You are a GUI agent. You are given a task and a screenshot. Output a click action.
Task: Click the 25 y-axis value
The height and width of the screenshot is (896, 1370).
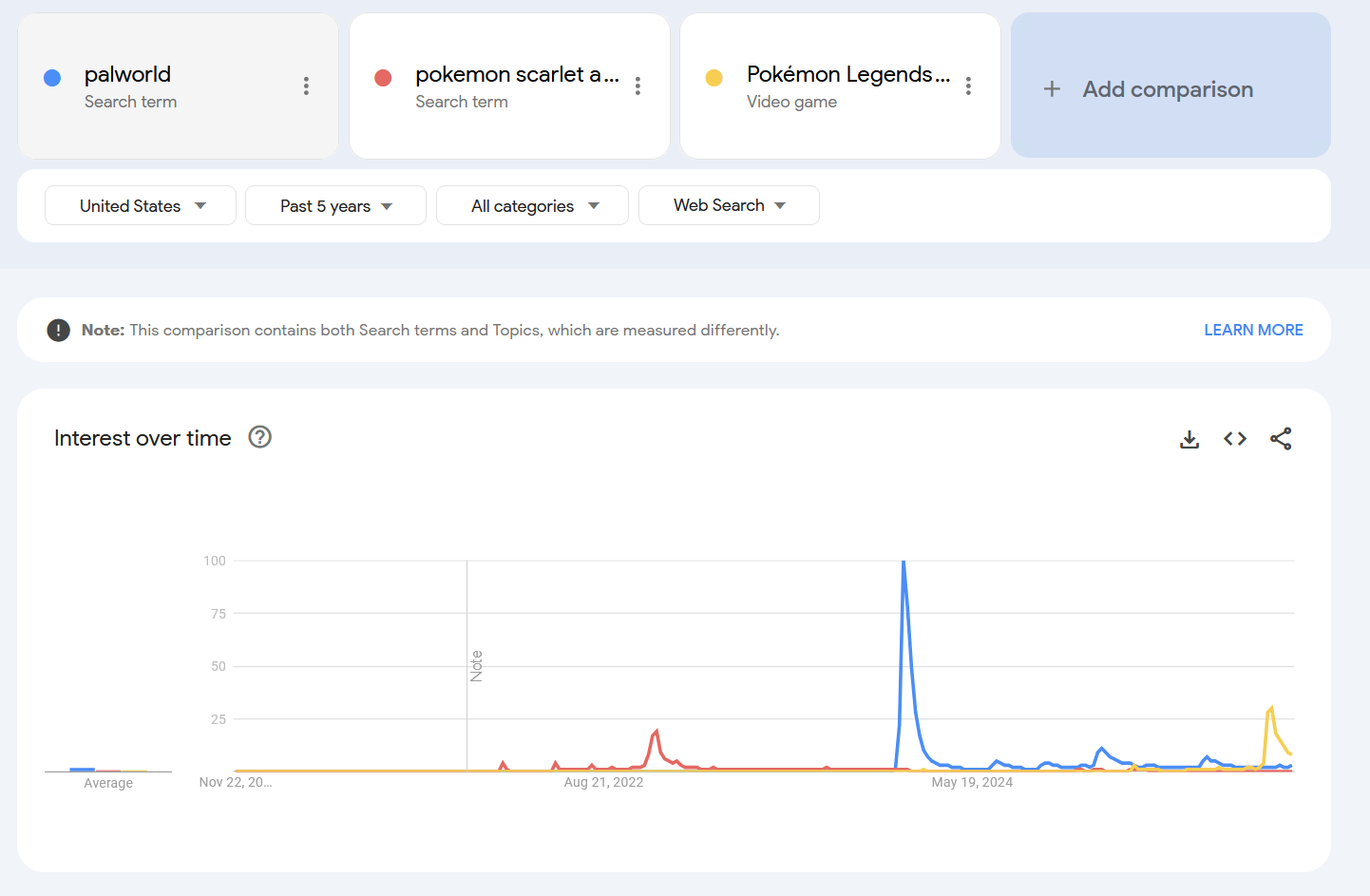[x=219, y=719]
